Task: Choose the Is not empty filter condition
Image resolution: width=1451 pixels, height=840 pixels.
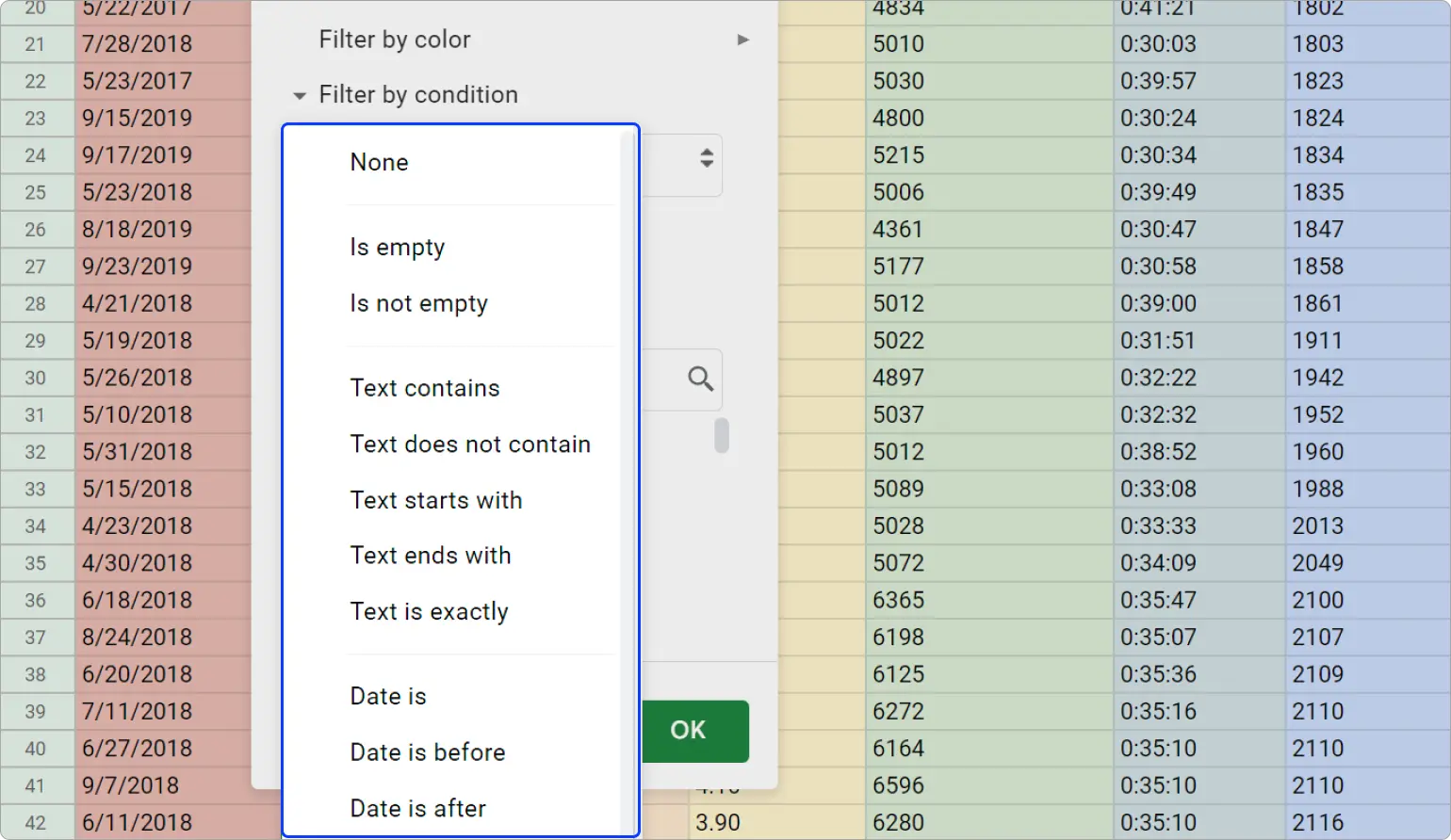Action: pos(418,302)
